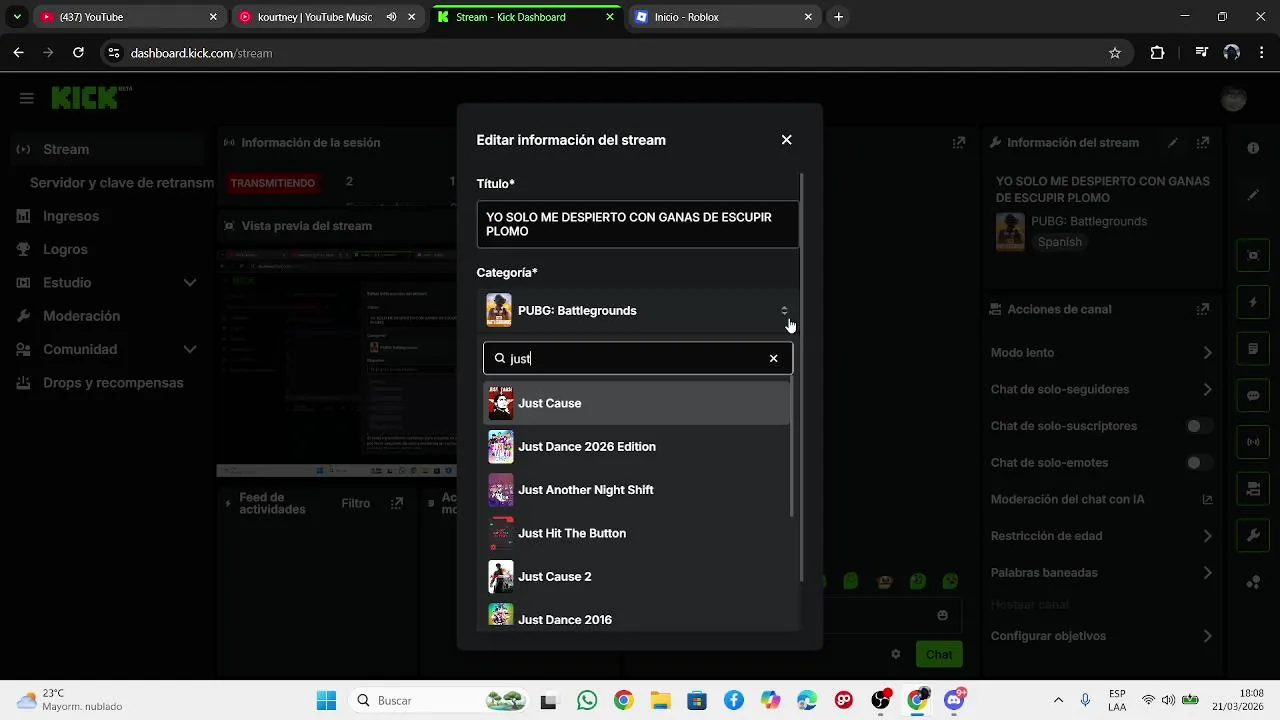Open Servidor y clave de retransmisión
Screen dimensions: 1280x720
[x=122, y=182]
